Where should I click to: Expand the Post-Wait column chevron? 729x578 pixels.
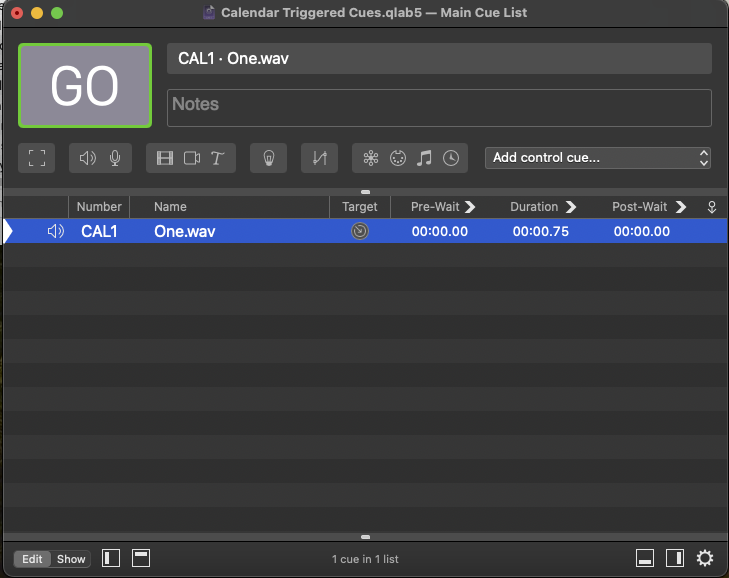[681, 207]
